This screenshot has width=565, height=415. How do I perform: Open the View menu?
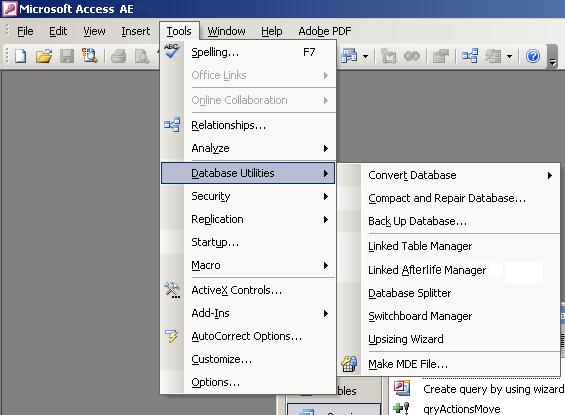tap(94, 31)
